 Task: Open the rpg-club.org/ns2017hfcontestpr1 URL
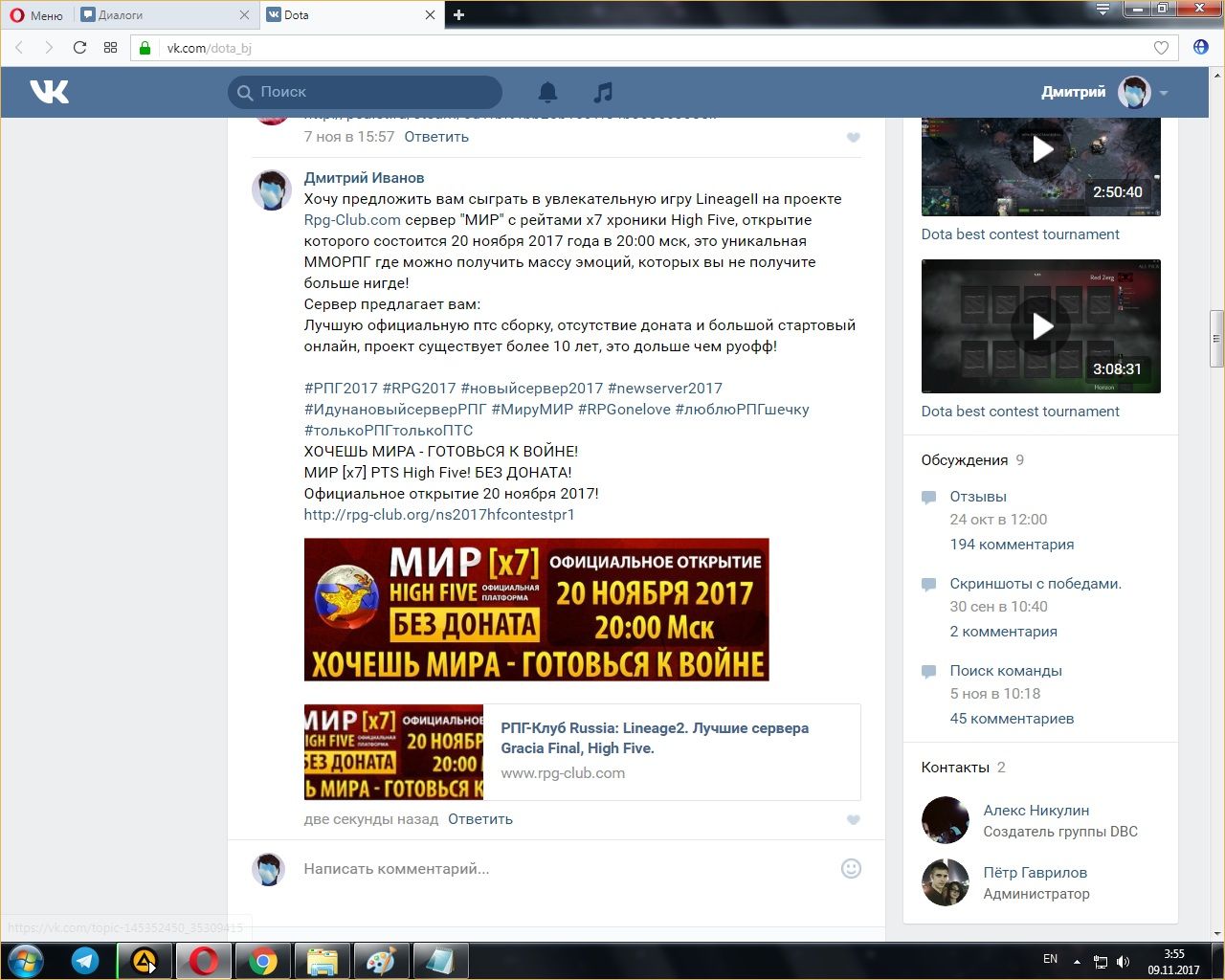point(439,515)
